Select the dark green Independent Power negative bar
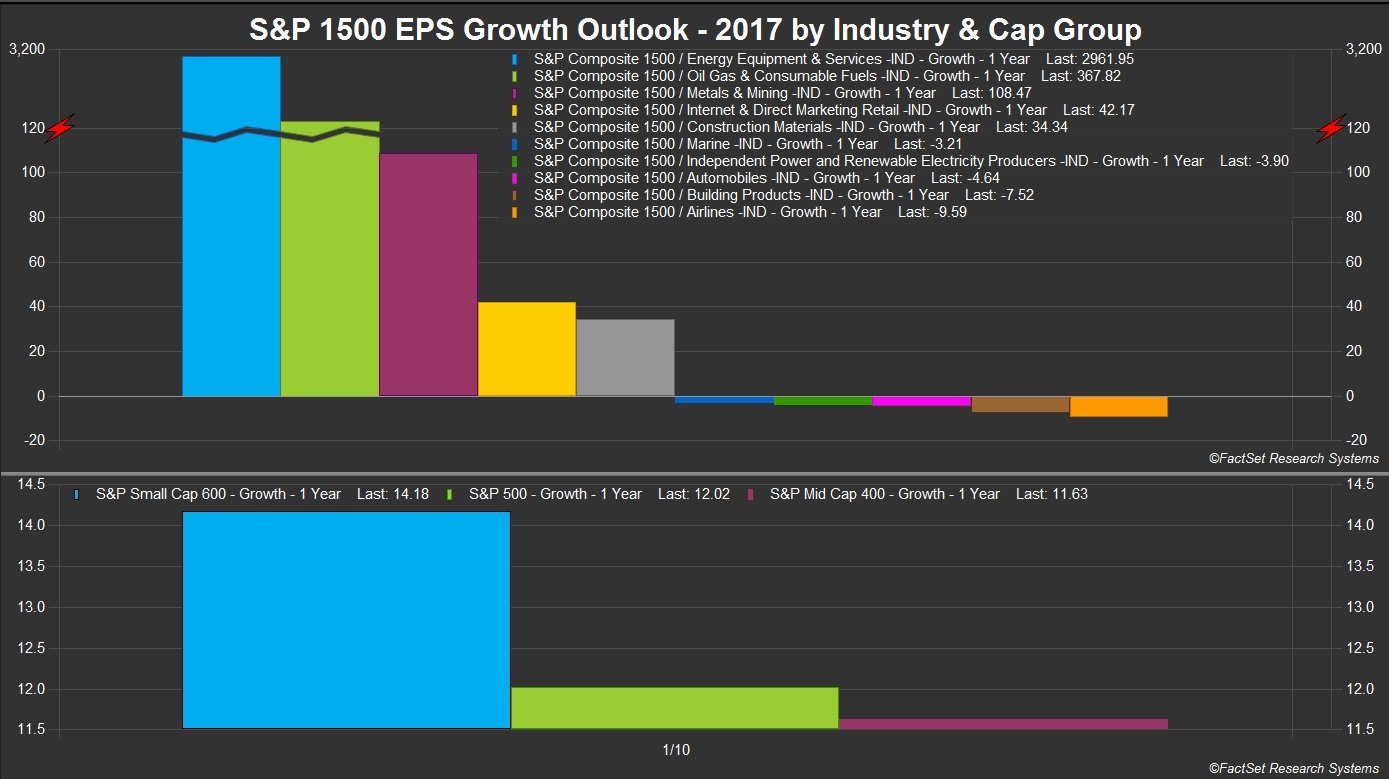This screenshot has width=1389, height=779. [823, 401]
